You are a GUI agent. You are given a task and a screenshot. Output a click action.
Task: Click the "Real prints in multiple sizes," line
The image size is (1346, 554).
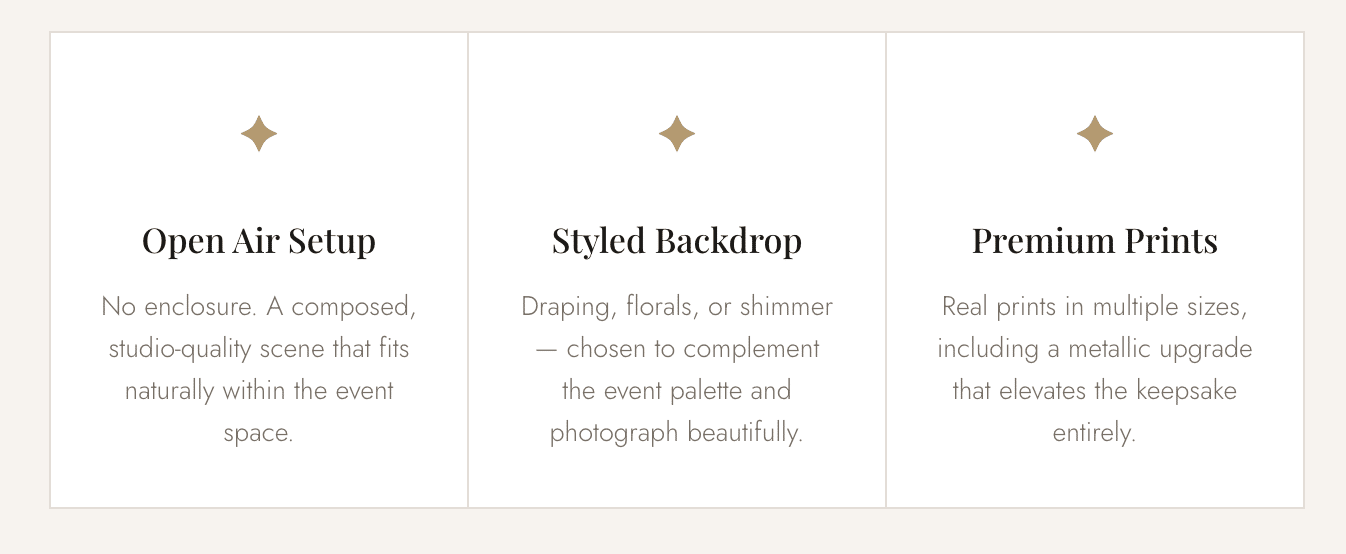click(1095, 307)
